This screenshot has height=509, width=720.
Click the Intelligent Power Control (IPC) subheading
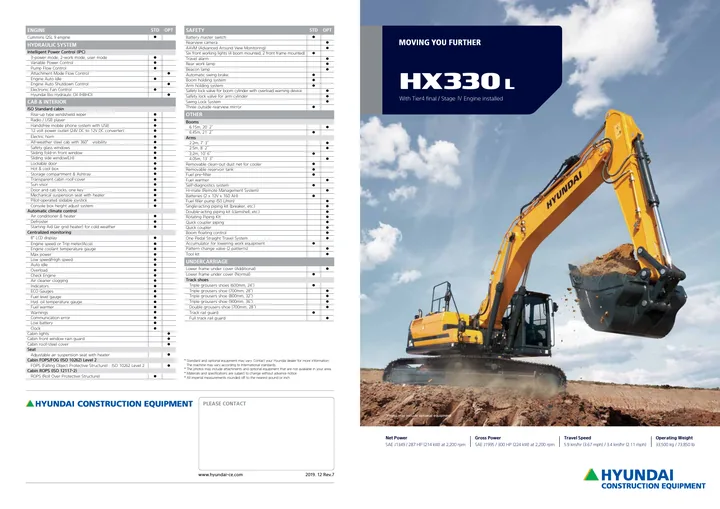[x=101, y=52]
